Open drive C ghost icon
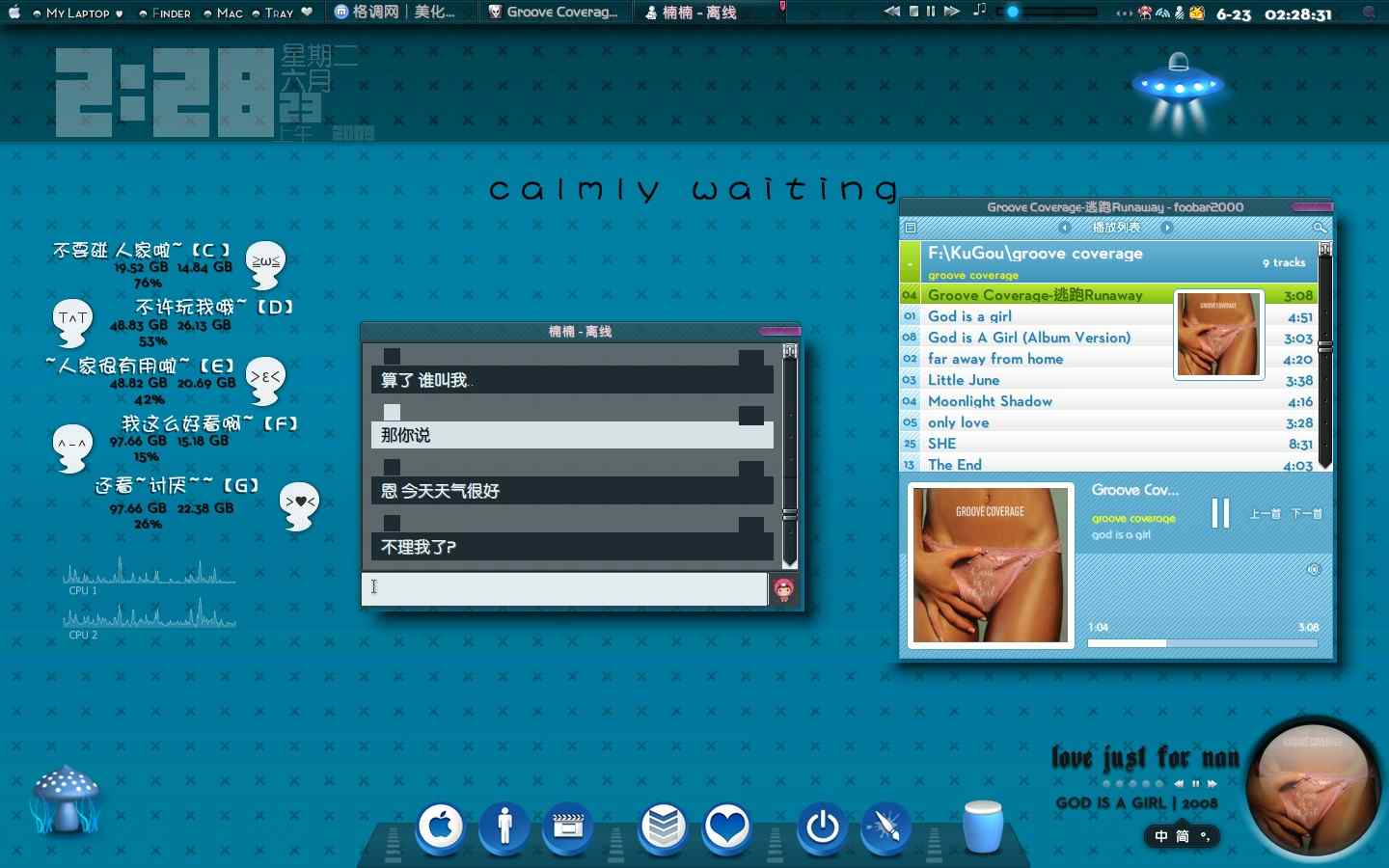 pos(265,265)
